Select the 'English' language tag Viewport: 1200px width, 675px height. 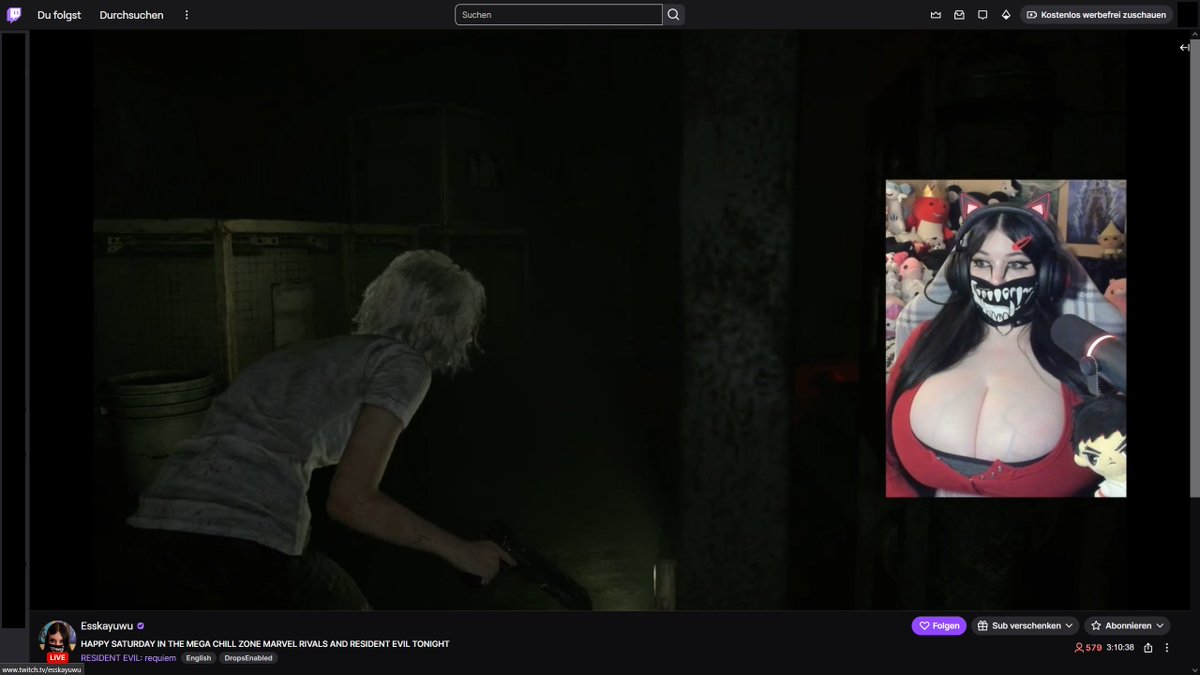[198, 658]
